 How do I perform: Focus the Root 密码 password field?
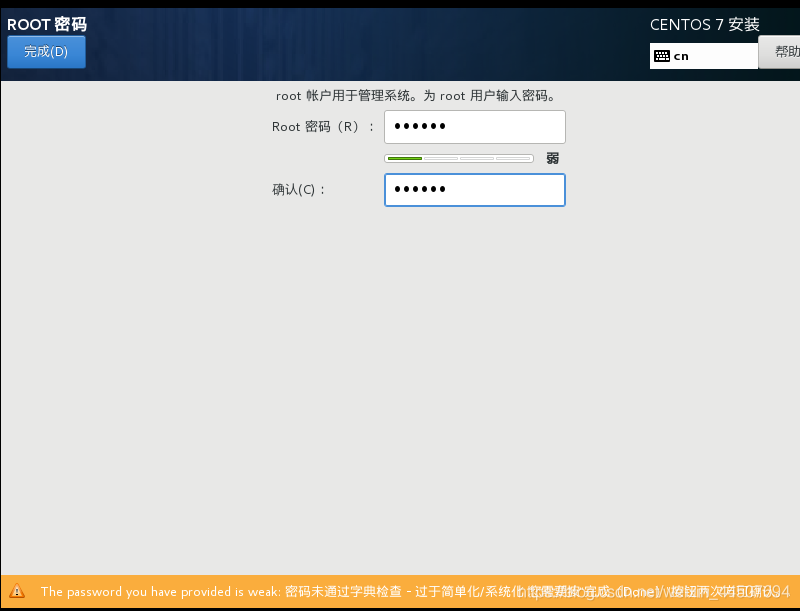pyautogui.click(x=474, y=126)
